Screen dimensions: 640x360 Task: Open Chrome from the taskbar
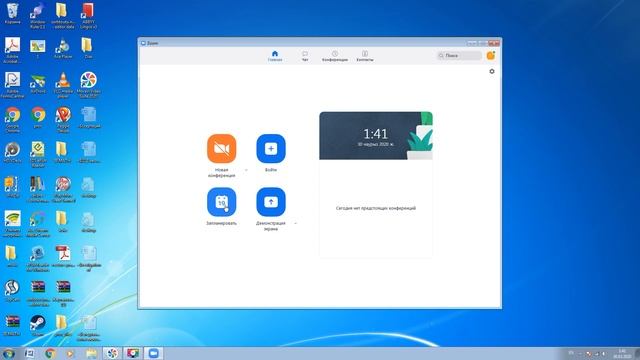click(51, 353)
